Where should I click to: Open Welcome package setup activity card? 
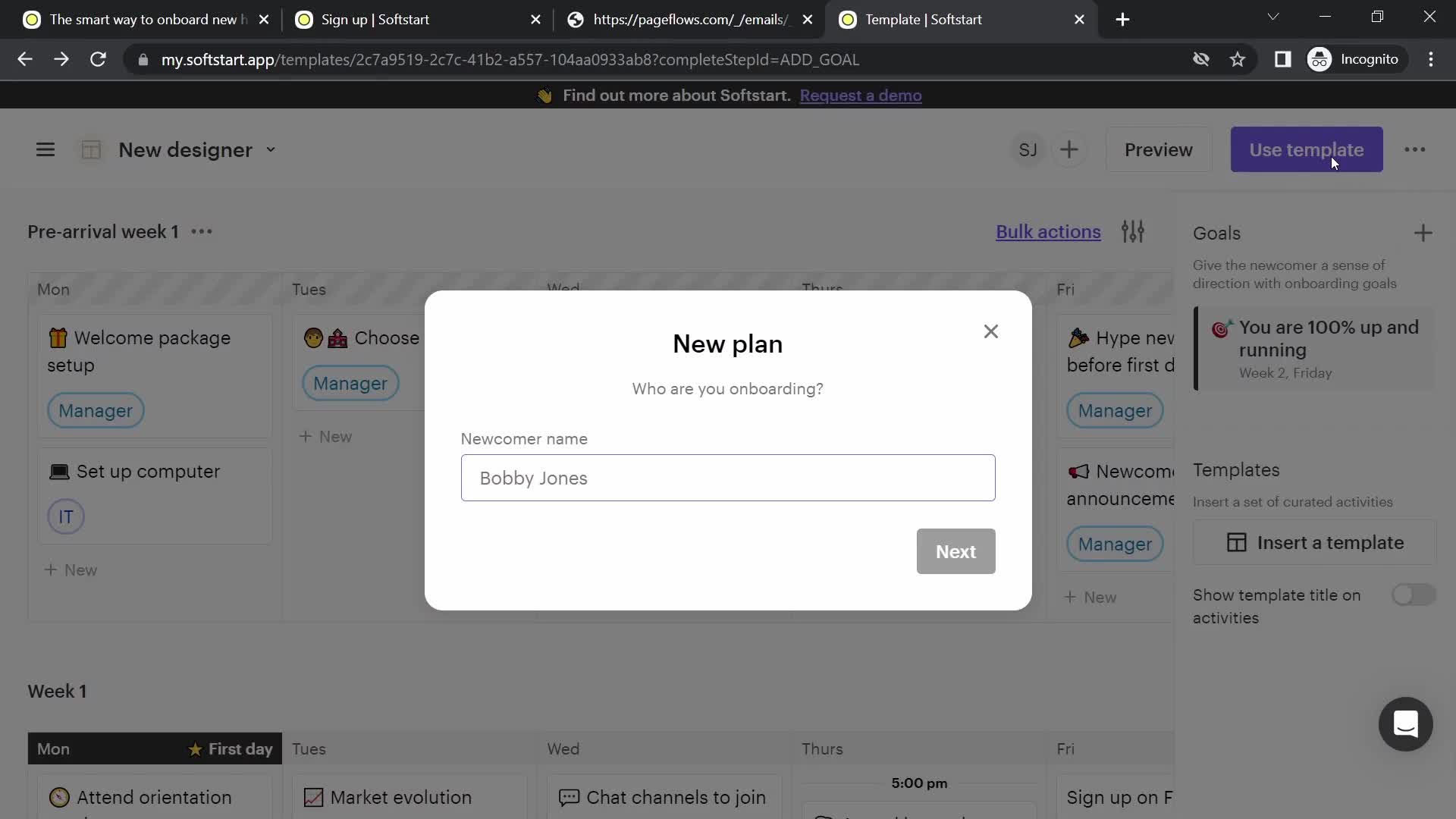155,376
